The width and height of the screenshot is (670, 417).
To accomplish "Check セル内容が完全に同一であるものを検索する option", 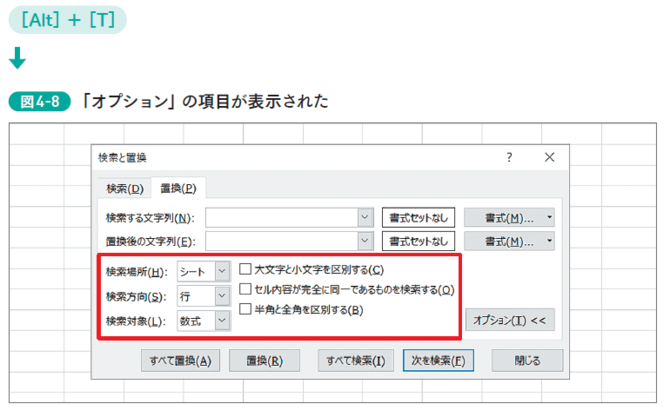I will coord(245,289).
